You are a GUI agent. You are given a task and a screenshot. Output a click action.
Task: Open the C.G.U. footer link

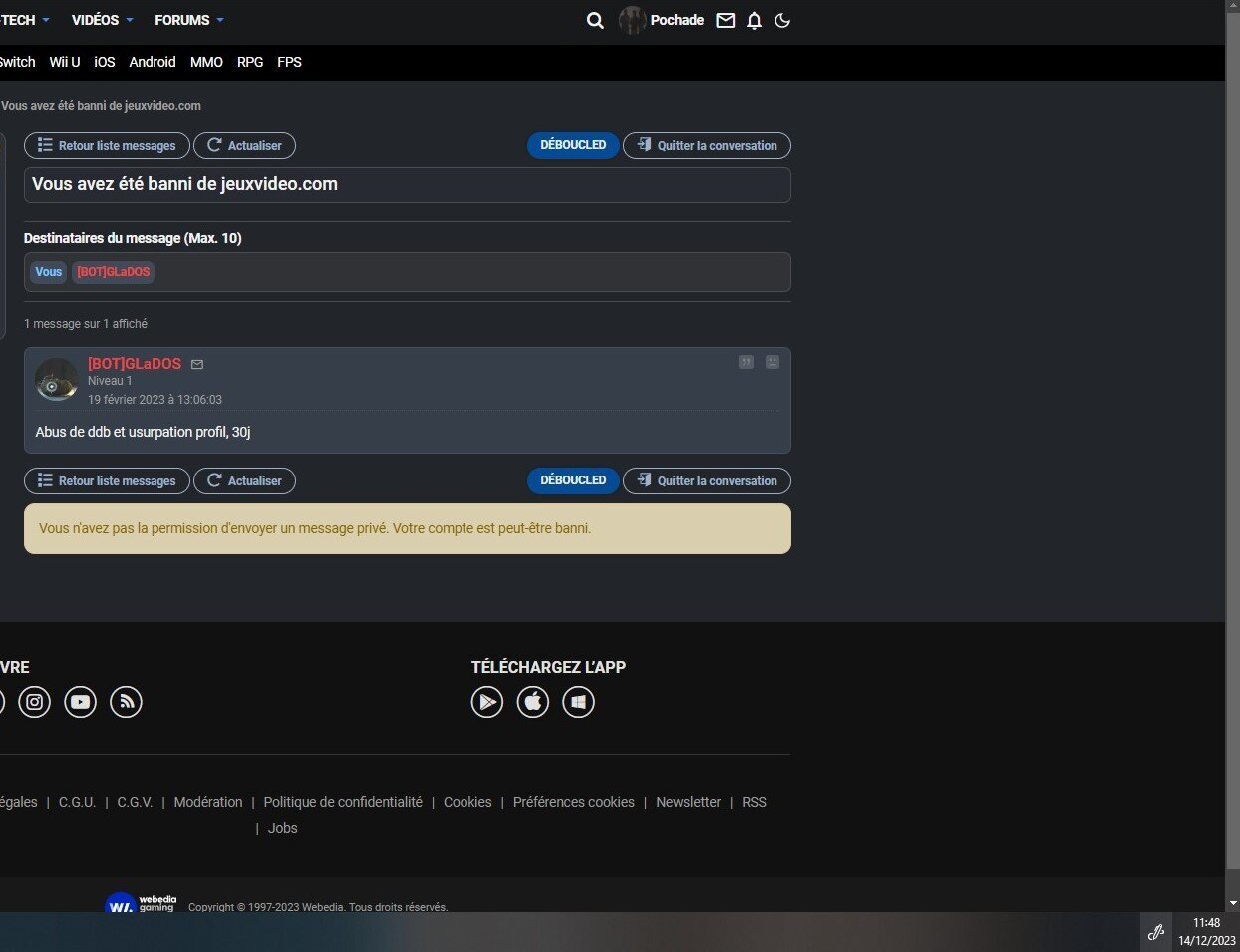pyautogui.click(x=77, y=802)
